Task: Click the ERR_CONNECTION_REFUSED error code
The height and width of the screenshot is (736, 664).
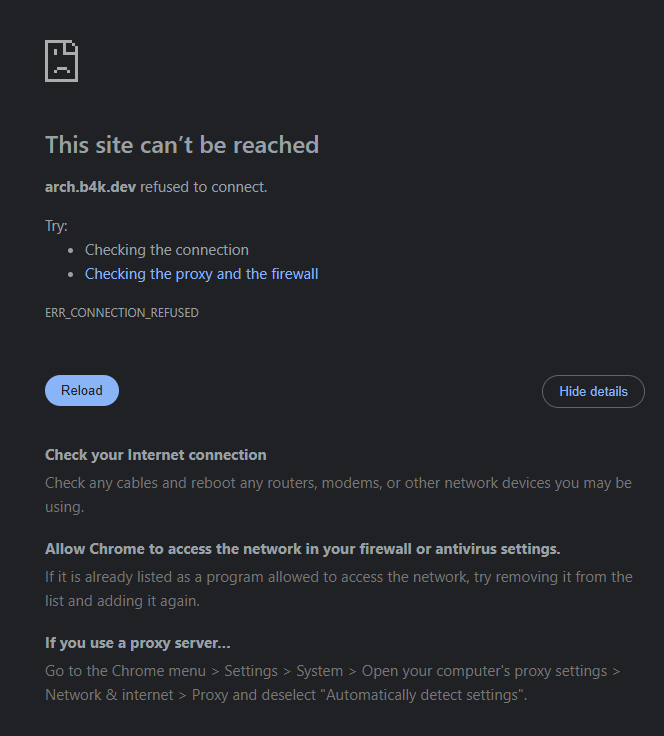Action: (x=122, y=313)
